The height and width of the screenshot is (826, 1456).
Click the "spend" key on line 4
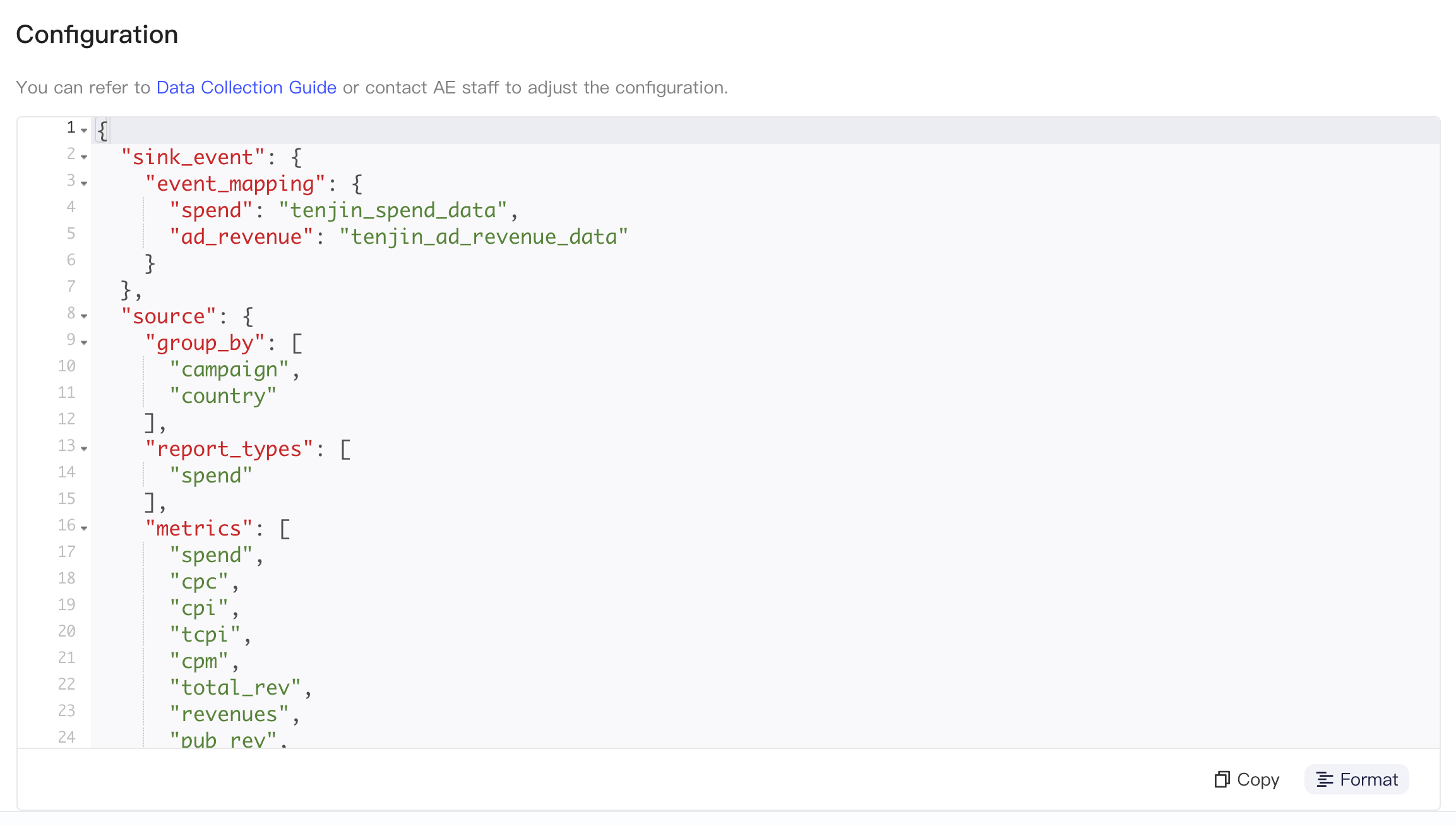click(x=212, y=210)
